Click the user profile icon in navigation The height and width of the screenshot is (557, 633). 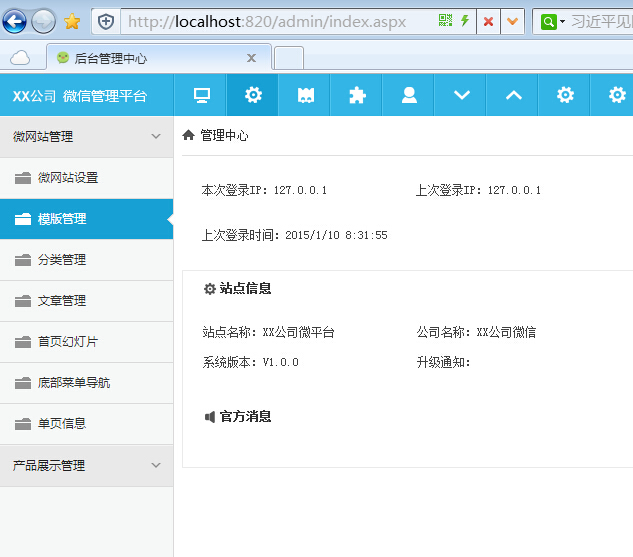409,95
